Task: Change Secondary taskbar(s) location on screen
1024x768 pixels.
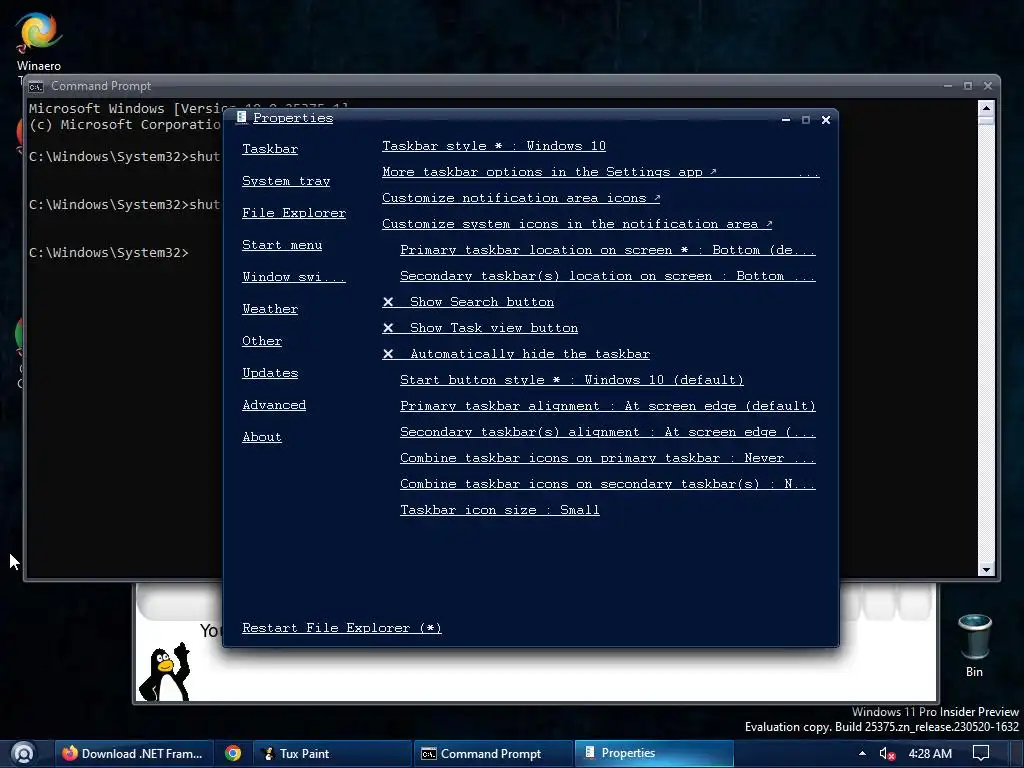Action: [607, 276]
